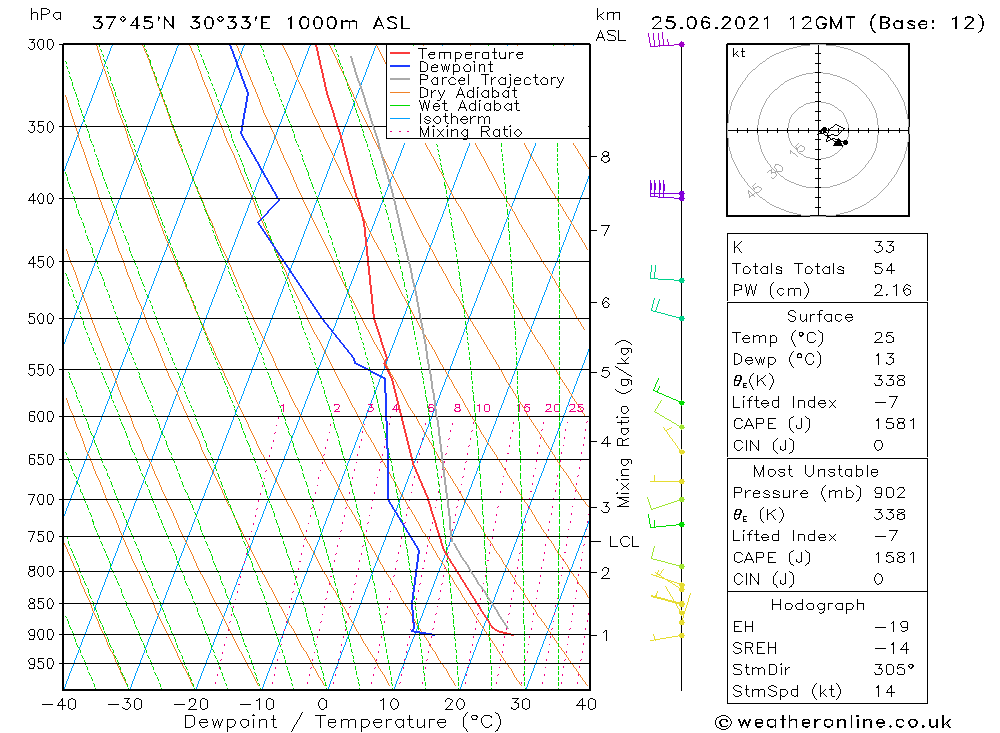Screen dimensions: 1000x733
Task: Click the weatheronline.co.uk copyright link
Action: coord(833,722)
